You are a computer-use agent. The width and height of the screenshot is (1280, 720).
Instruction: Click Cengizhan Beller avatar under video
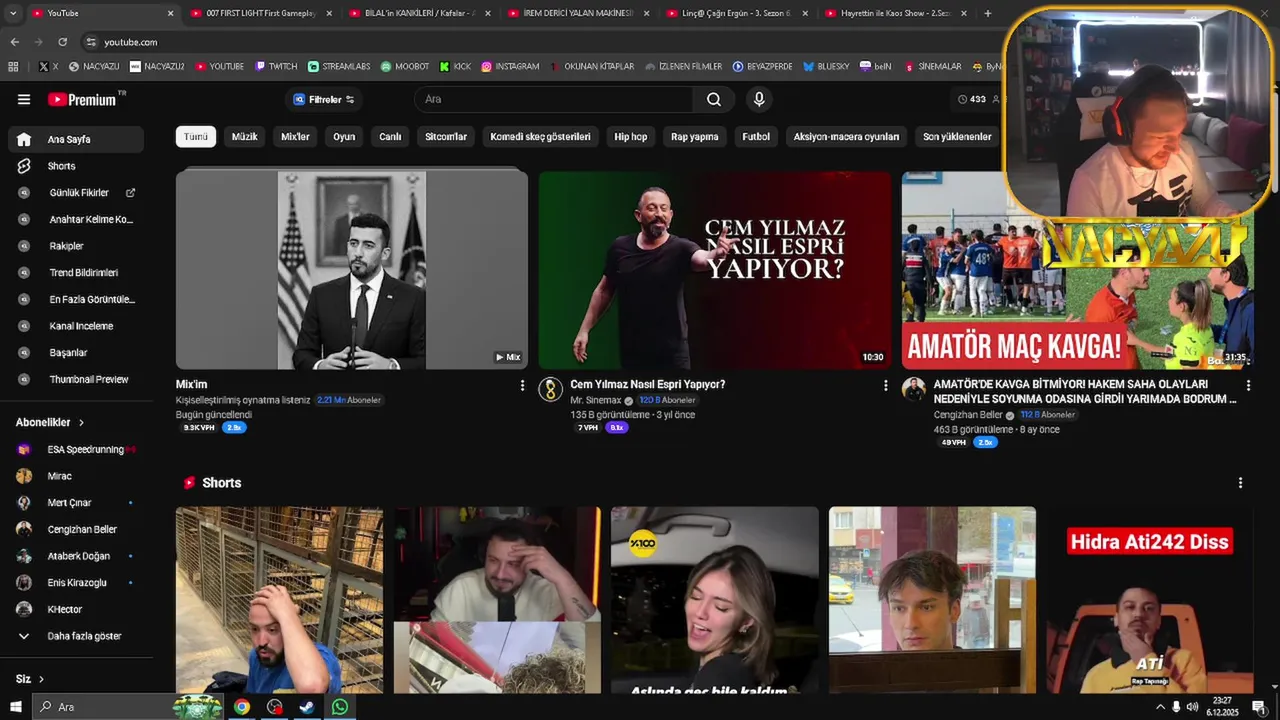[x=914, y=389]
